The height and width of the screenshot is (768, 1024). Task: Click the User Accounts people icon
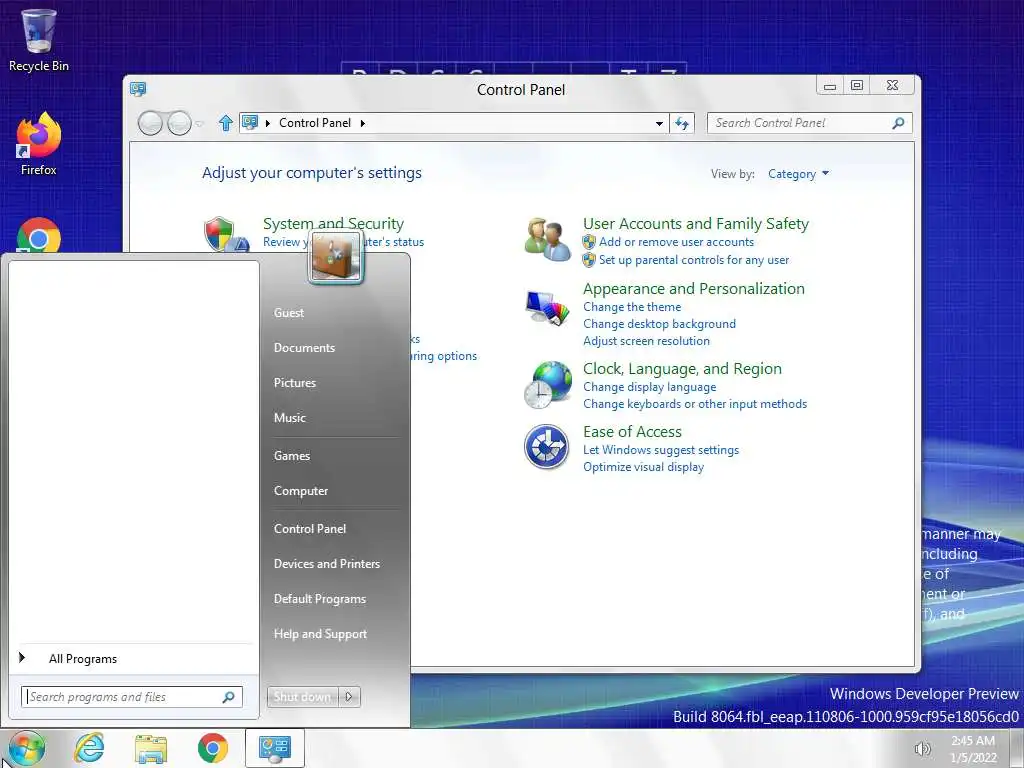(x=547, y=240)
